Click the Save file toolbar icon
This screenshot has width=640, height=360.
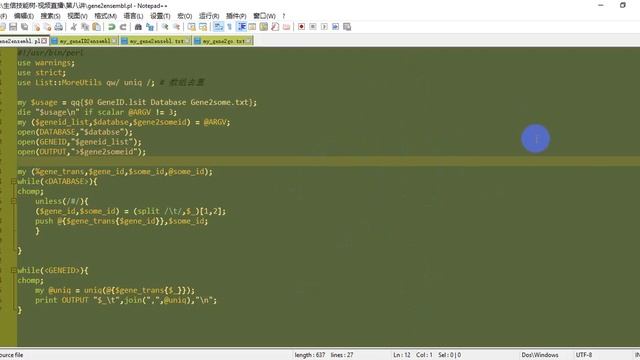tap(13, 27)
